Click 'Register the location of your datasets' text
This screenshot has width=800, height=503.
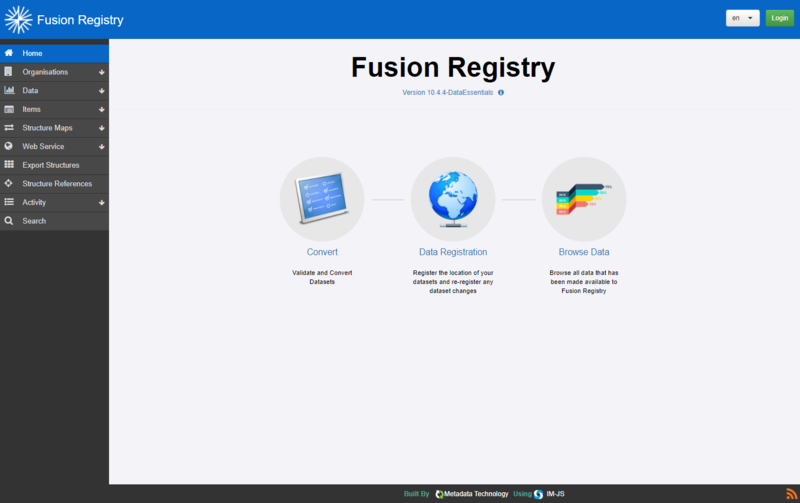click(x=453, y=282)
